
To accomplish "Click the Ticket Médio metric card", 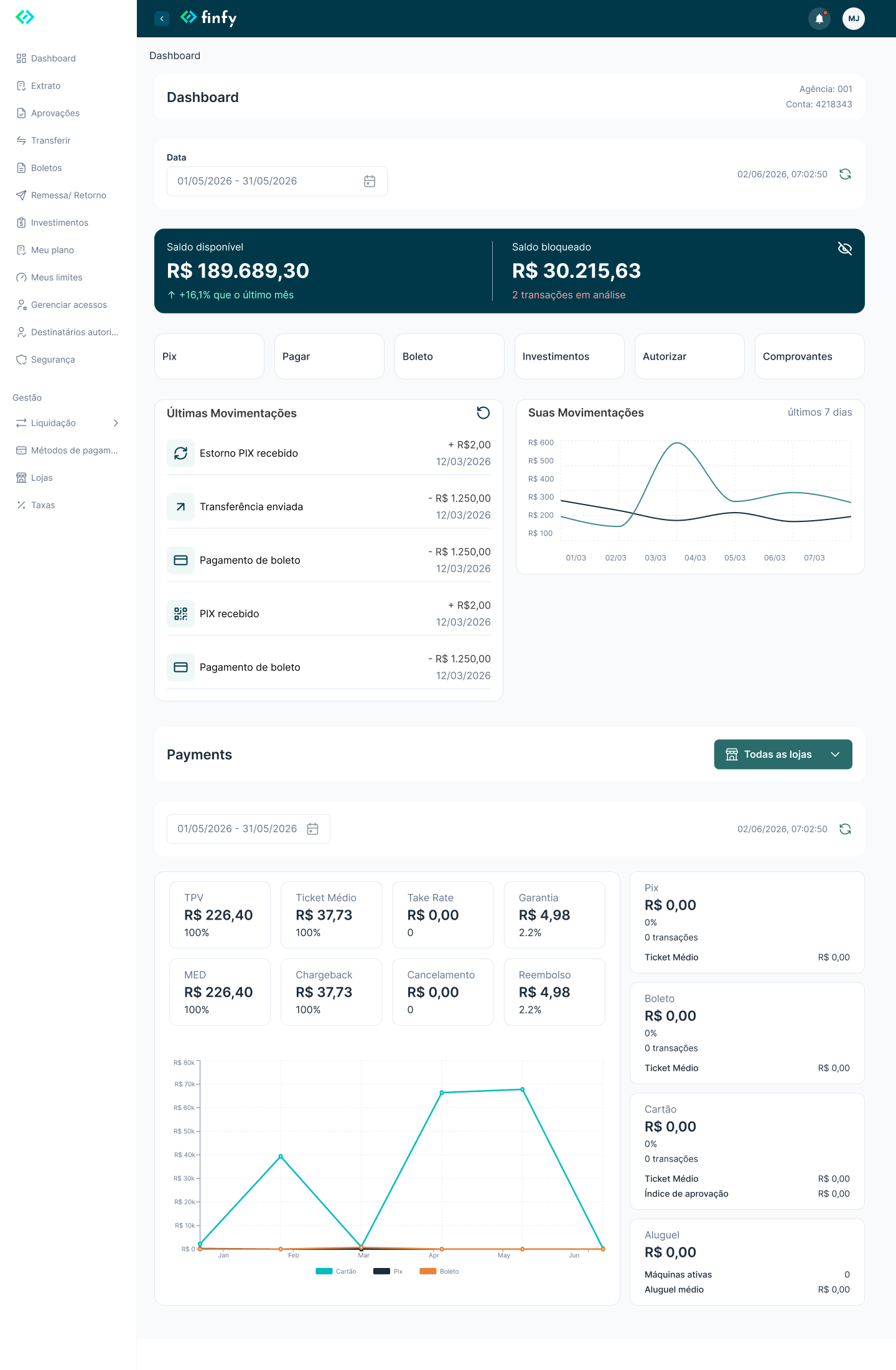I will tap(331, 915).
